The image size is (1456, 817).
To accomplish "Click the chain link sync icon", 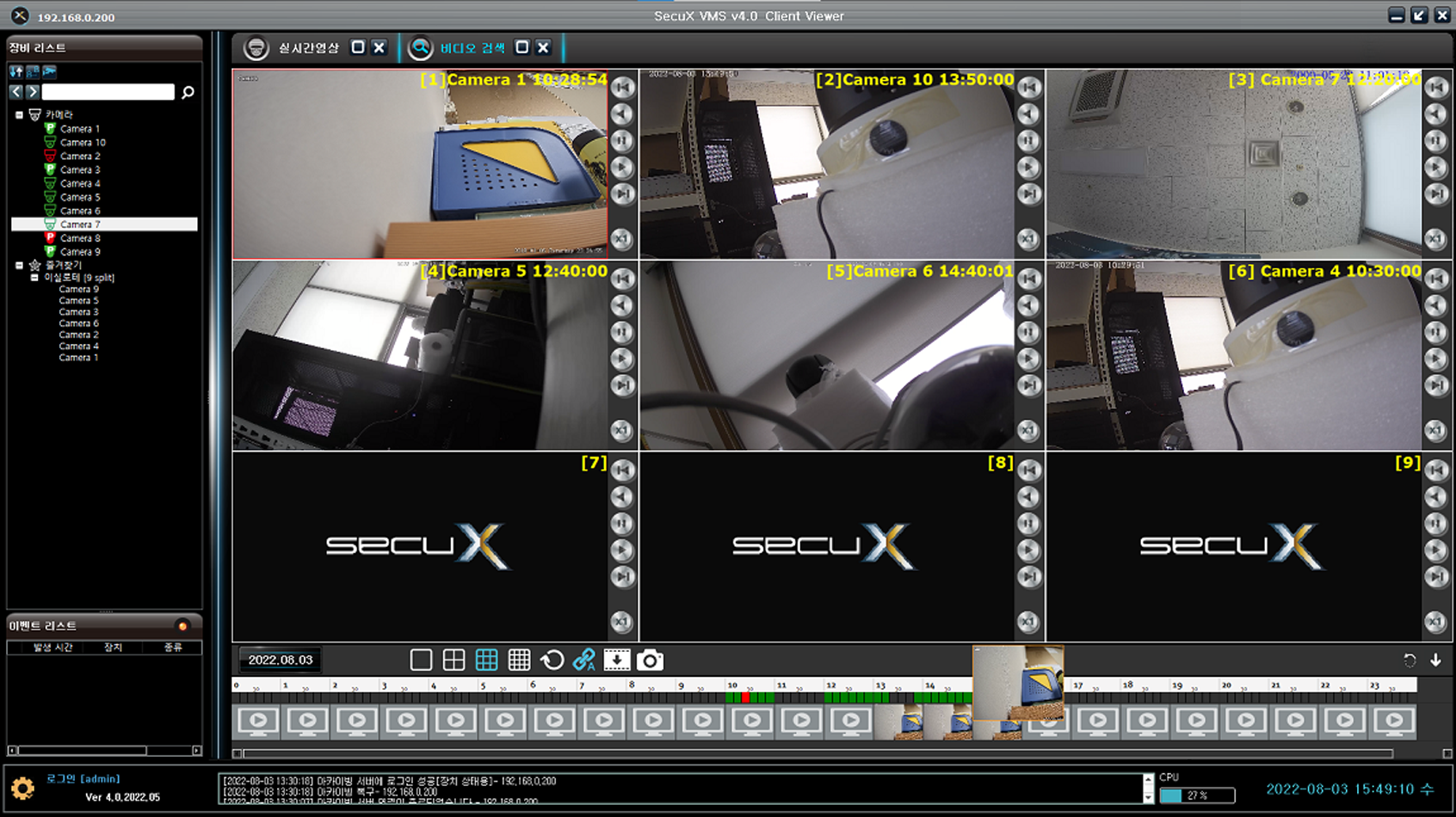I will [584, 660].
